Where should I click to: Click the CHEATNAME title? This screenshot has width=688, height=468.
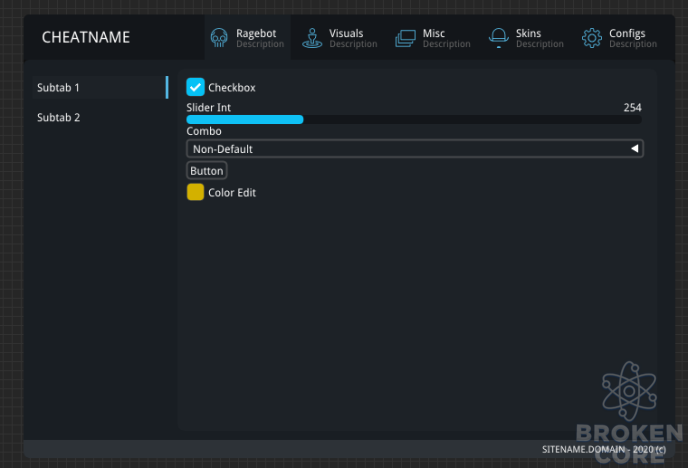point(86,37)
